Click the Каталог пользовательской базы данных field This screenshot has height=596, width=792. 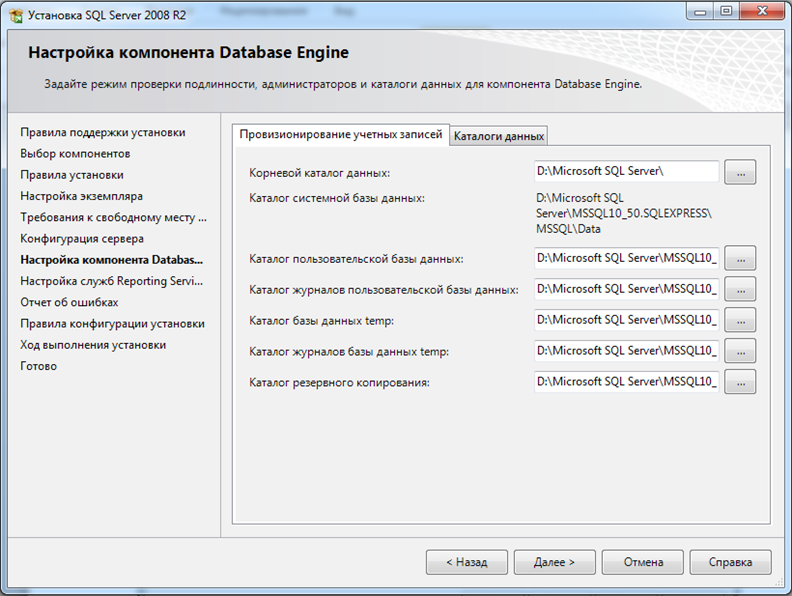click(x=626, y=258)
